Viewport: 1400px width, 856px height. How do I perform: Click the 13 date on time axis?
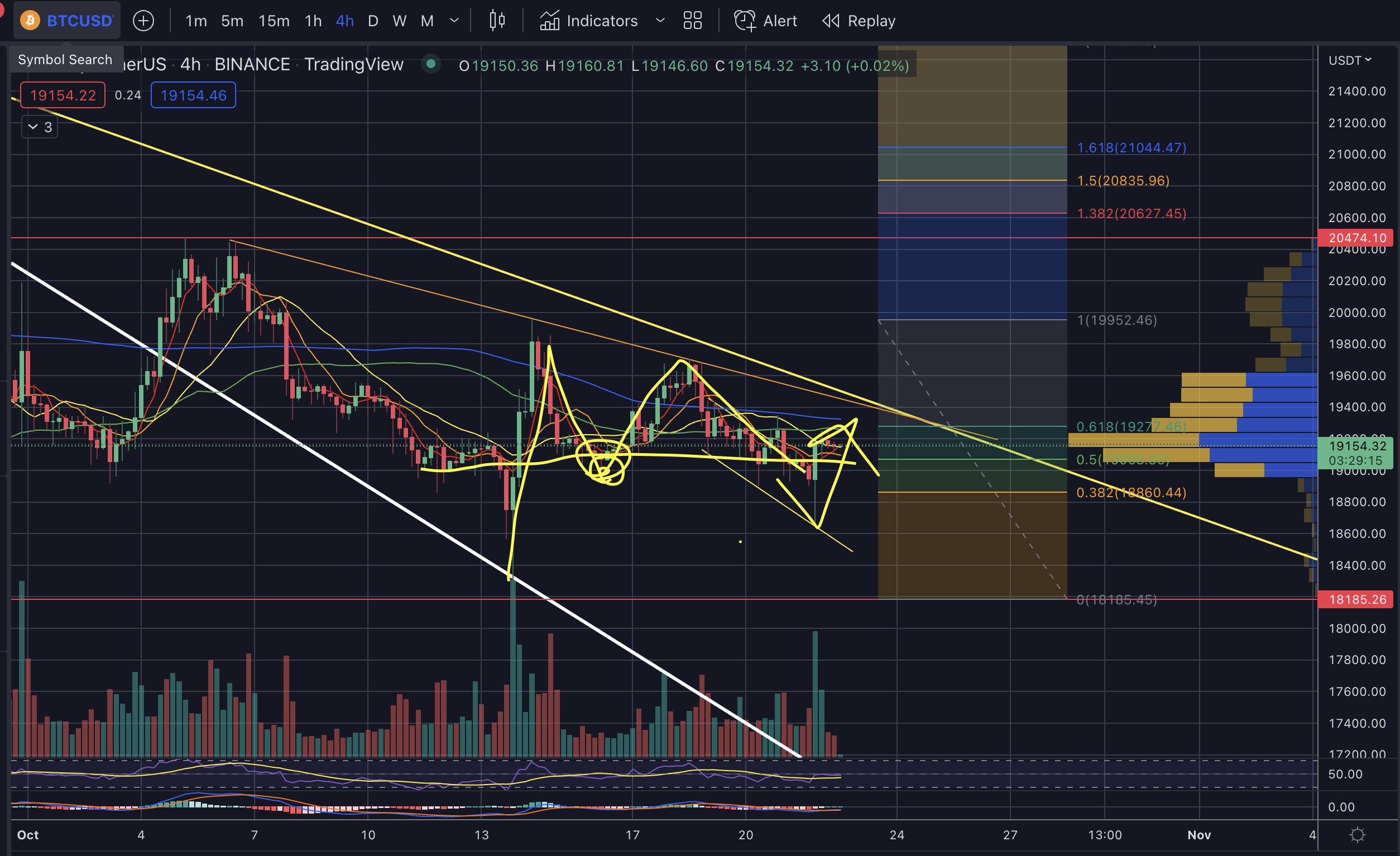pyautogui.click(x=481, y=834)
